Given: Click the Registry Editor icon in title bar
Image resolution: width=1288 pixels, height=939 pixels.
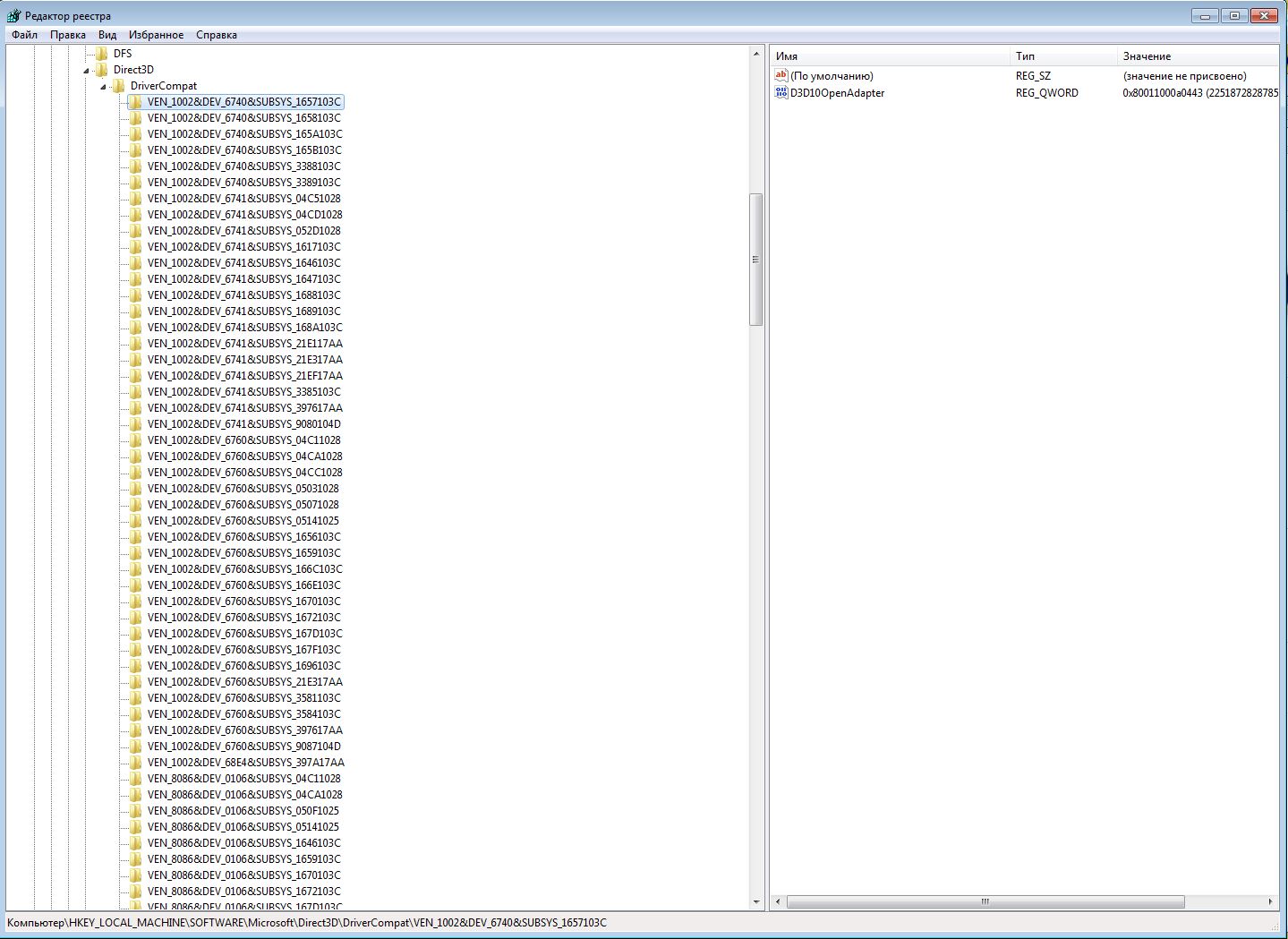Looking at the screenshot, I should click(13, 16).
